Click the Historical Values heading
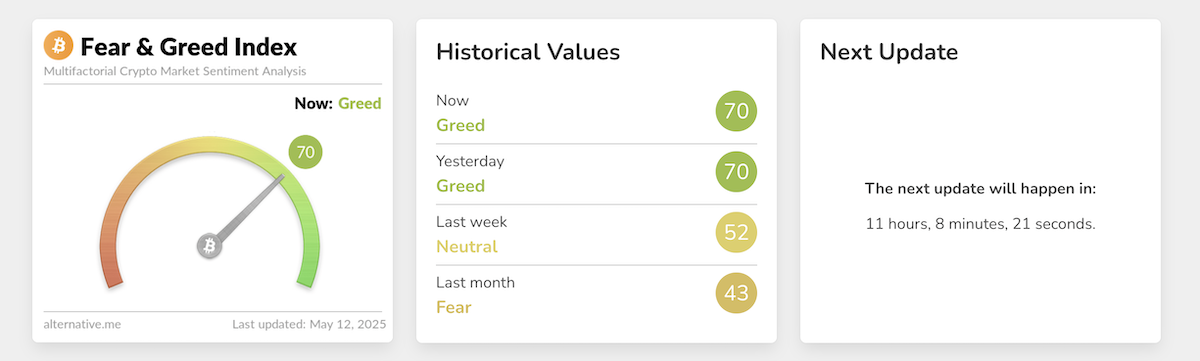Image resolution: width=1200 pixels, height=361 pixels. pos(528,52)
